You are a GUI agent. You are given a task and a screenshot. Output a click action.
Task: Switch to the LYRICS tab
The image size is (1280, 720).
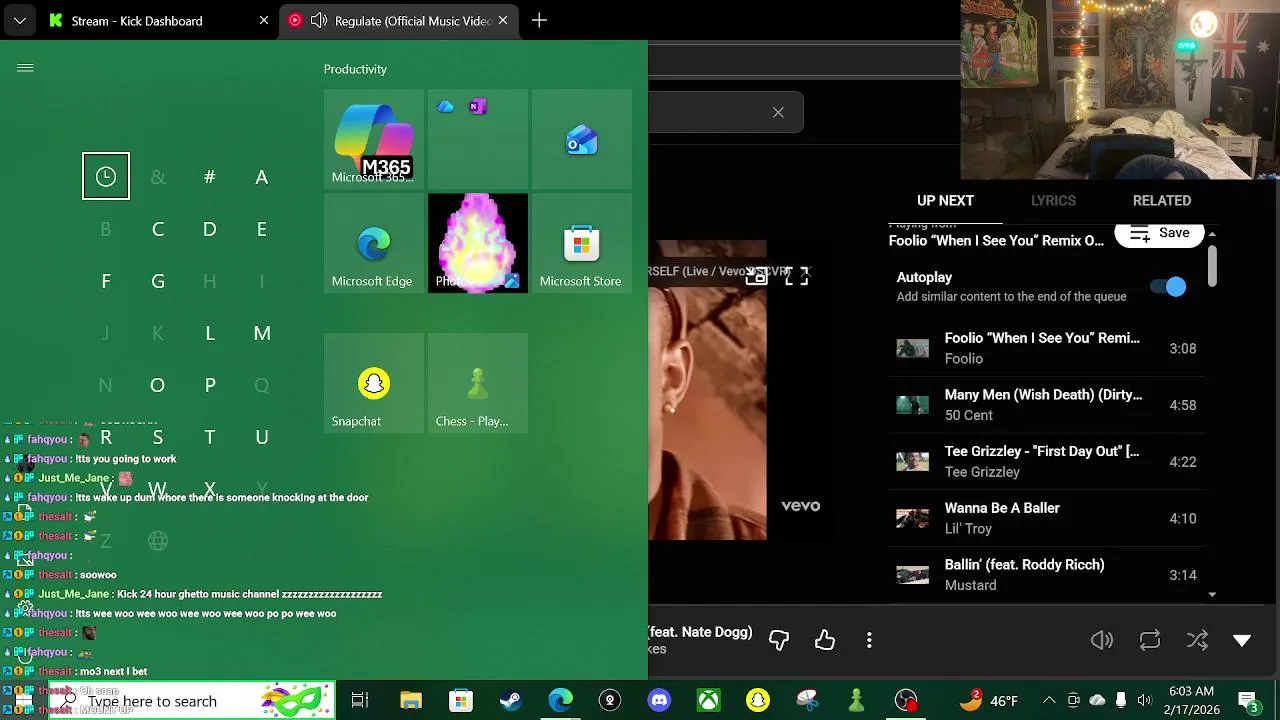point(1053,200)
